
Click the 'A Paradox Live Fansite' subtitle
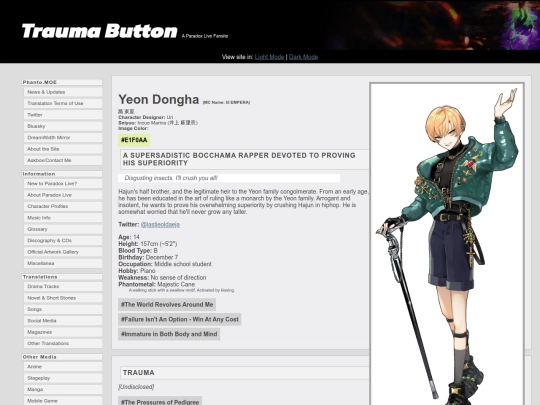click(x=205, y=36)
